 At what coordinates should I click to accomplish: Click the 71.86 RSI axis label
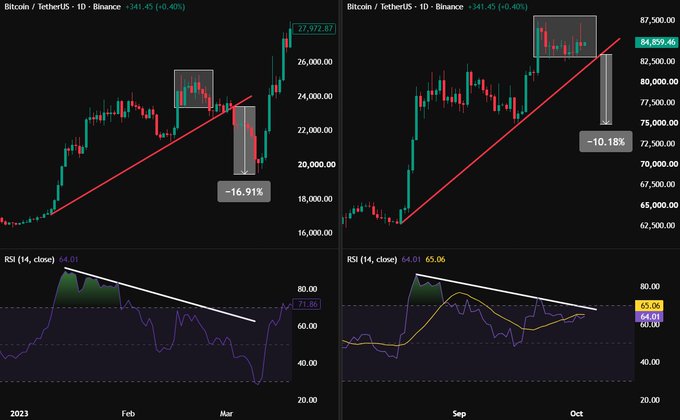pyautogui.click(x=307, y=304)
